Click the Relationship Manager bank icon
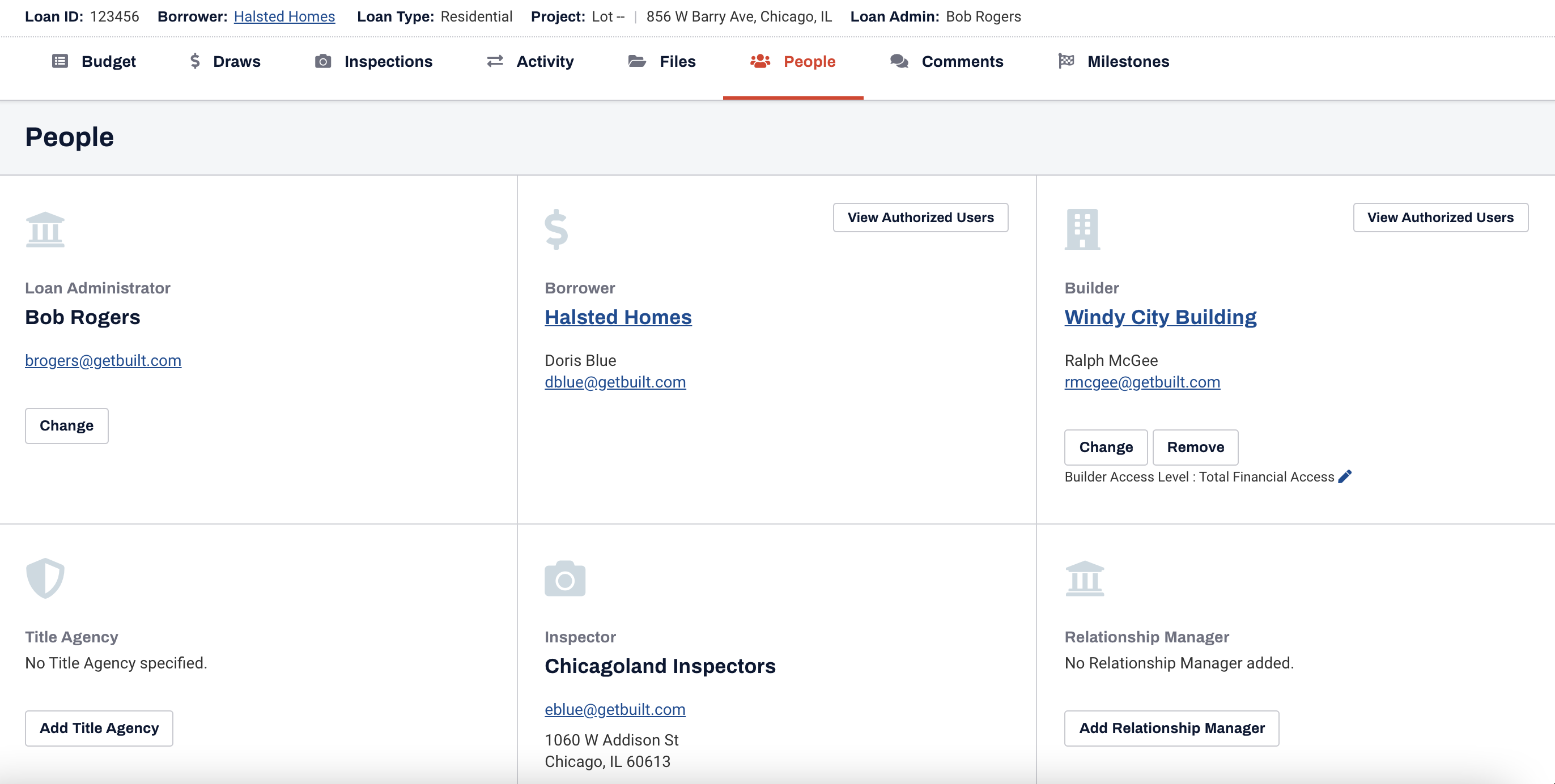The image size is (1555, 784). (x=1085, y=578)
